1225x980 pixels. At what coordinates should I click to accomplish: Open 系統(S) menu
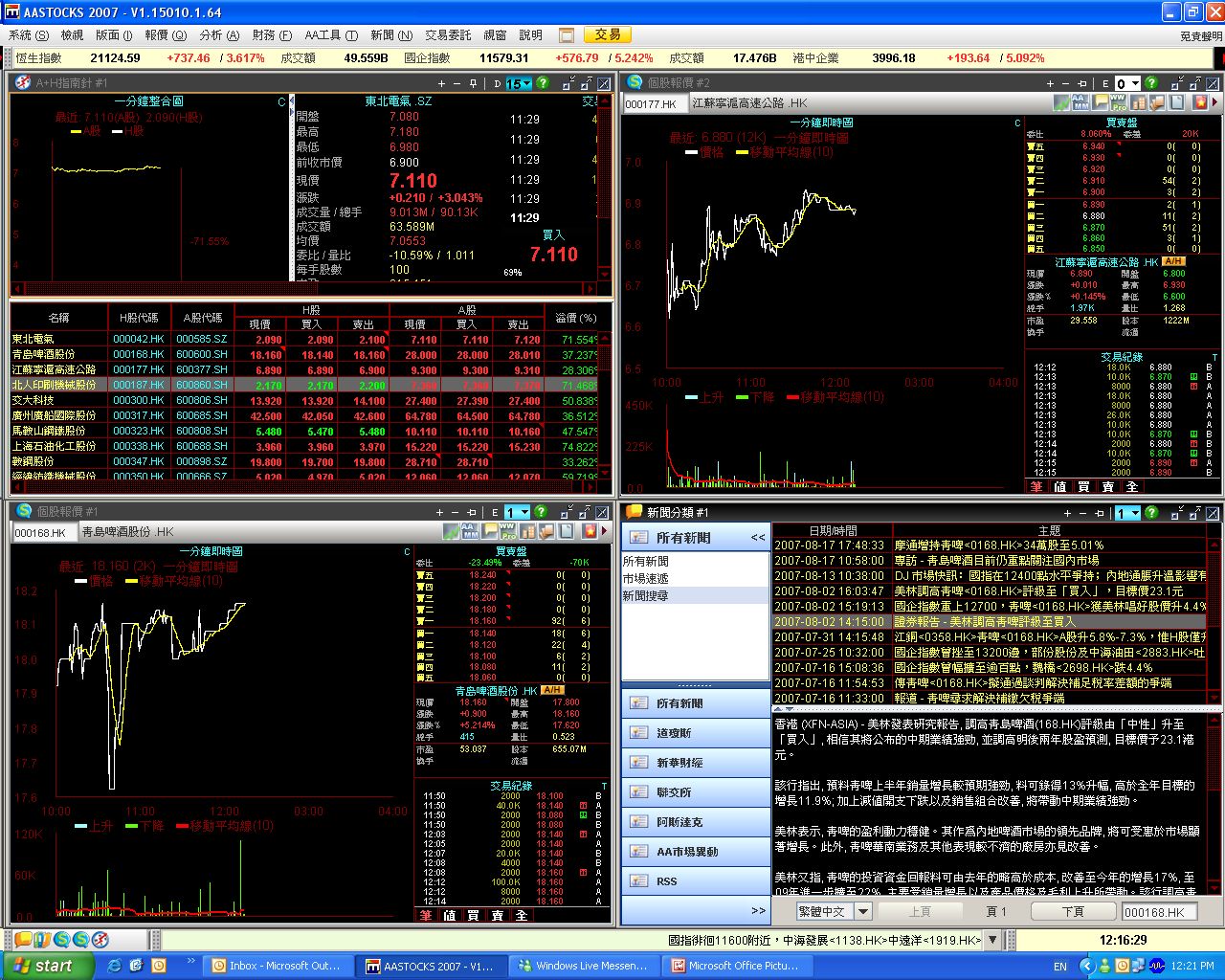point(28,35)
